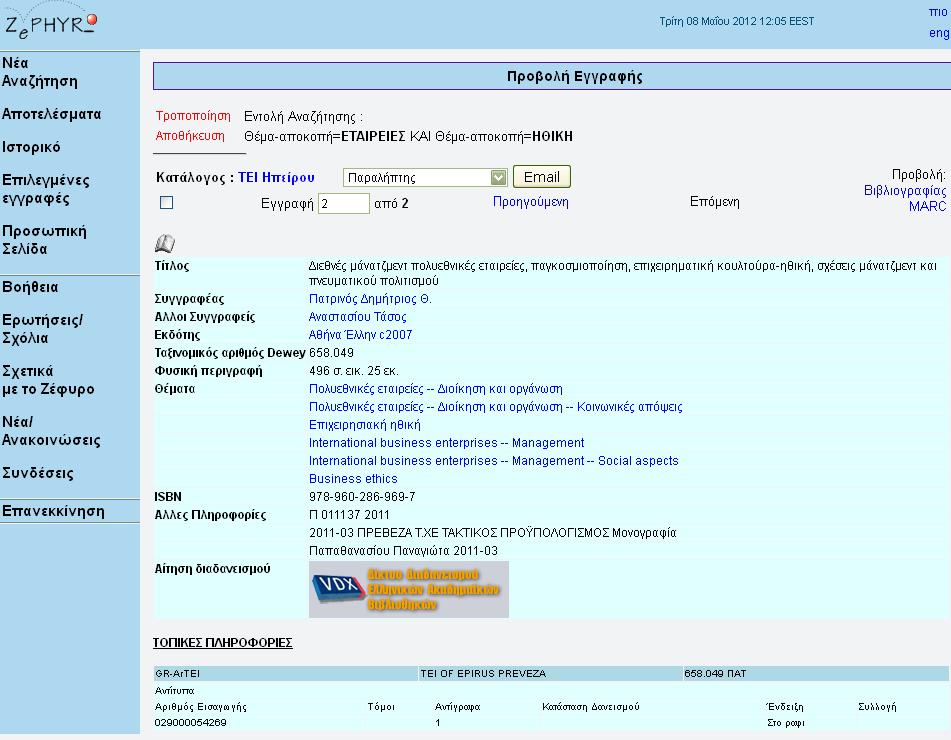Image resolution: width=951 pixels, height=740 pixels.
Task: Click the text Παπαθανασίου Παναγιώτα 2011-03
Action: (403, 551)
